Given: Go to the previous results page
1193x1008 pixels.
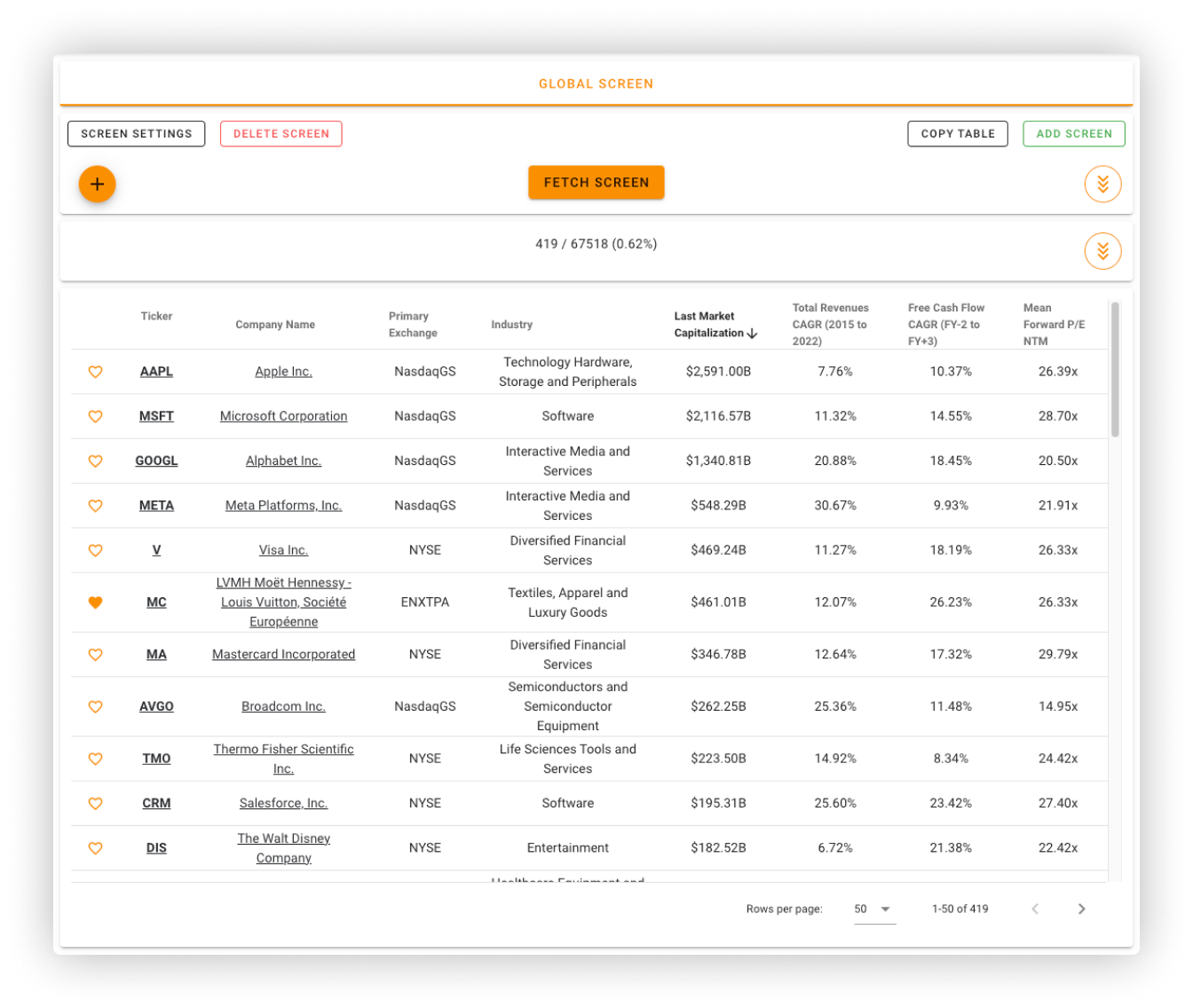Looking at the screenshot, I should click(1035, 909).
